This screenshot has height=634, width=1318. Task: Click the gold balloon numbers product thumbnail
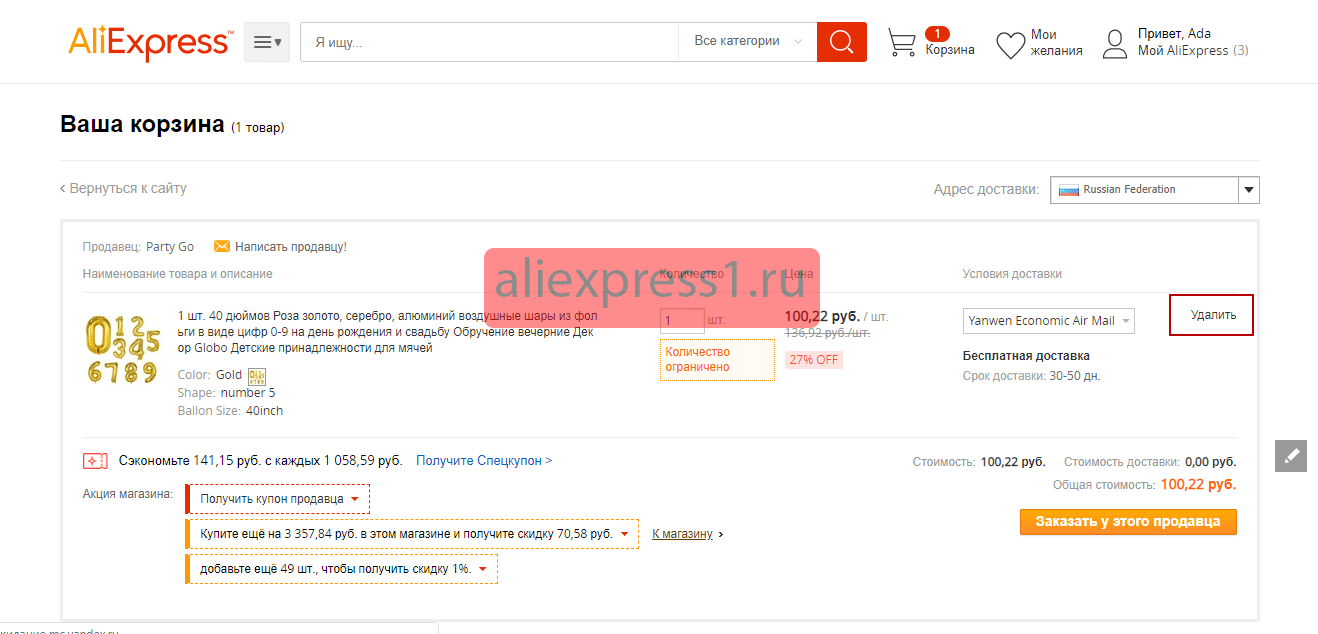click(123, 349)
